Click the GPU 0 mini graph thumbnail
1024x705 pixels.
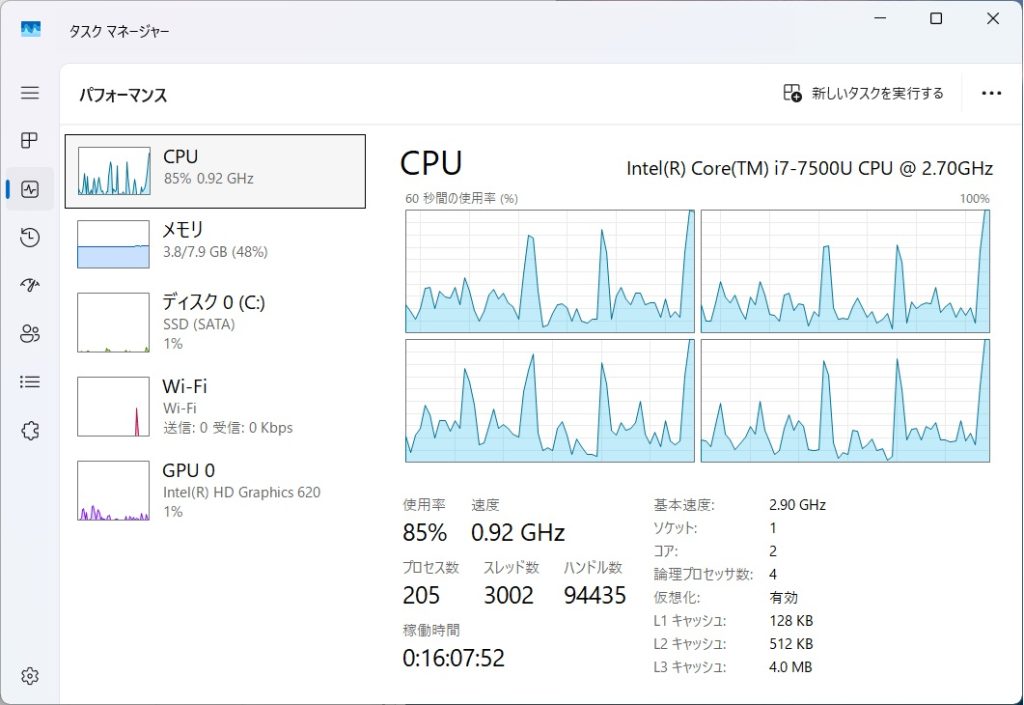click(114, 490)
